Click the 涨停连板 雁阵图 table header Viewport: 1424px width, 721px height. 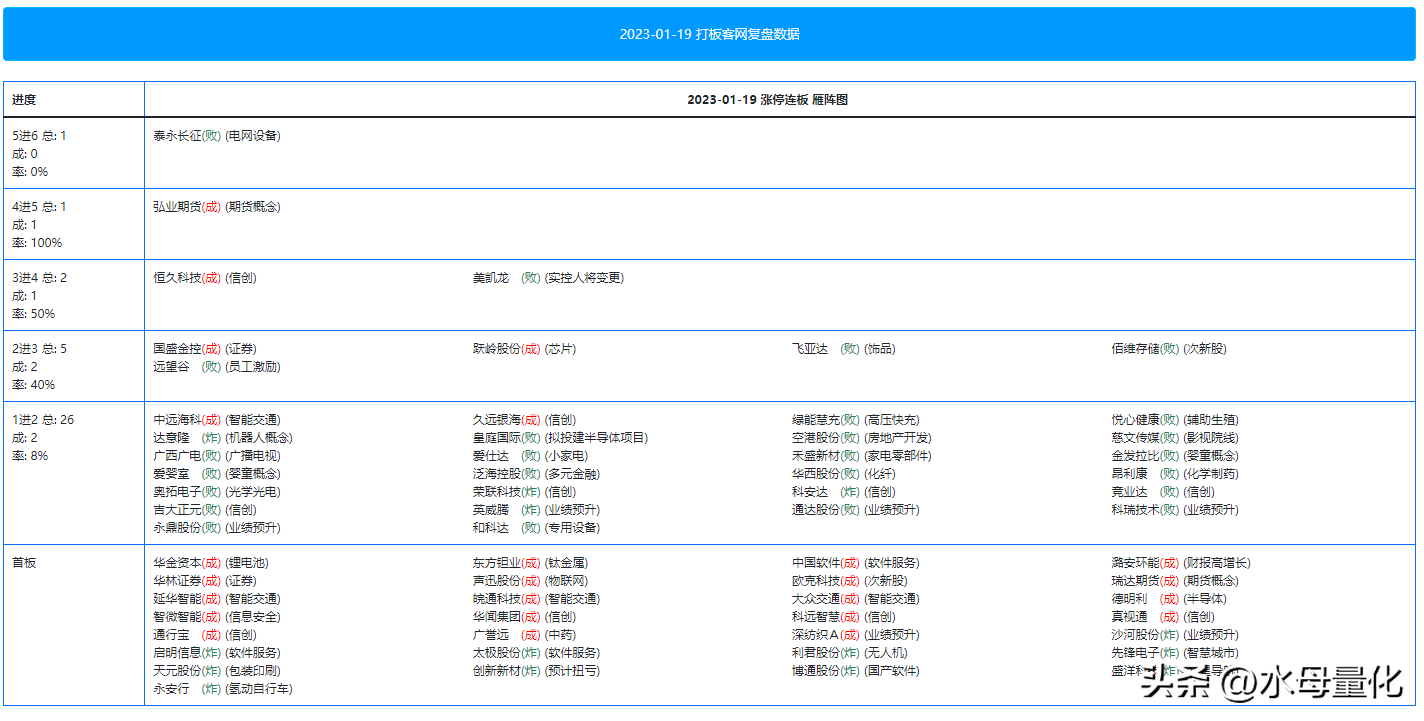767,100
